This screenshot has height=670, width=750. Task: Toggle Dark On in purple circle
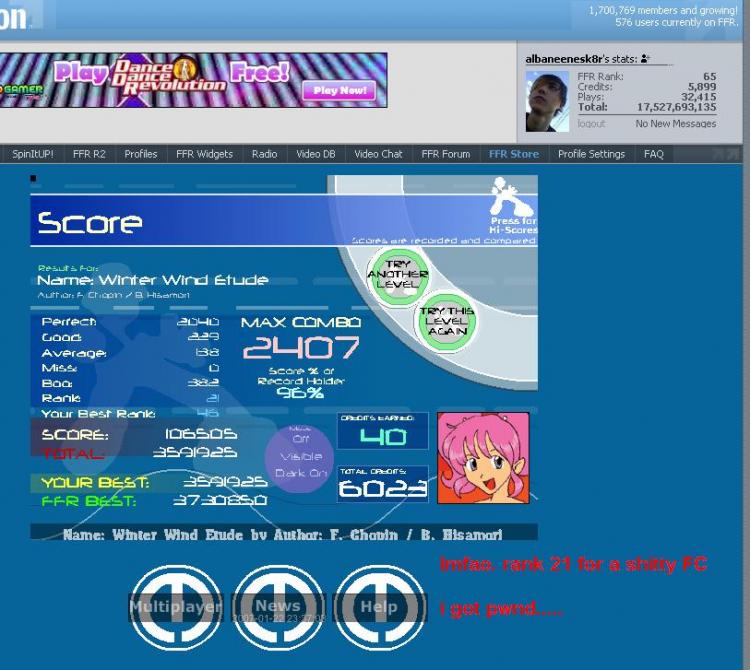(x=301, y=473)
